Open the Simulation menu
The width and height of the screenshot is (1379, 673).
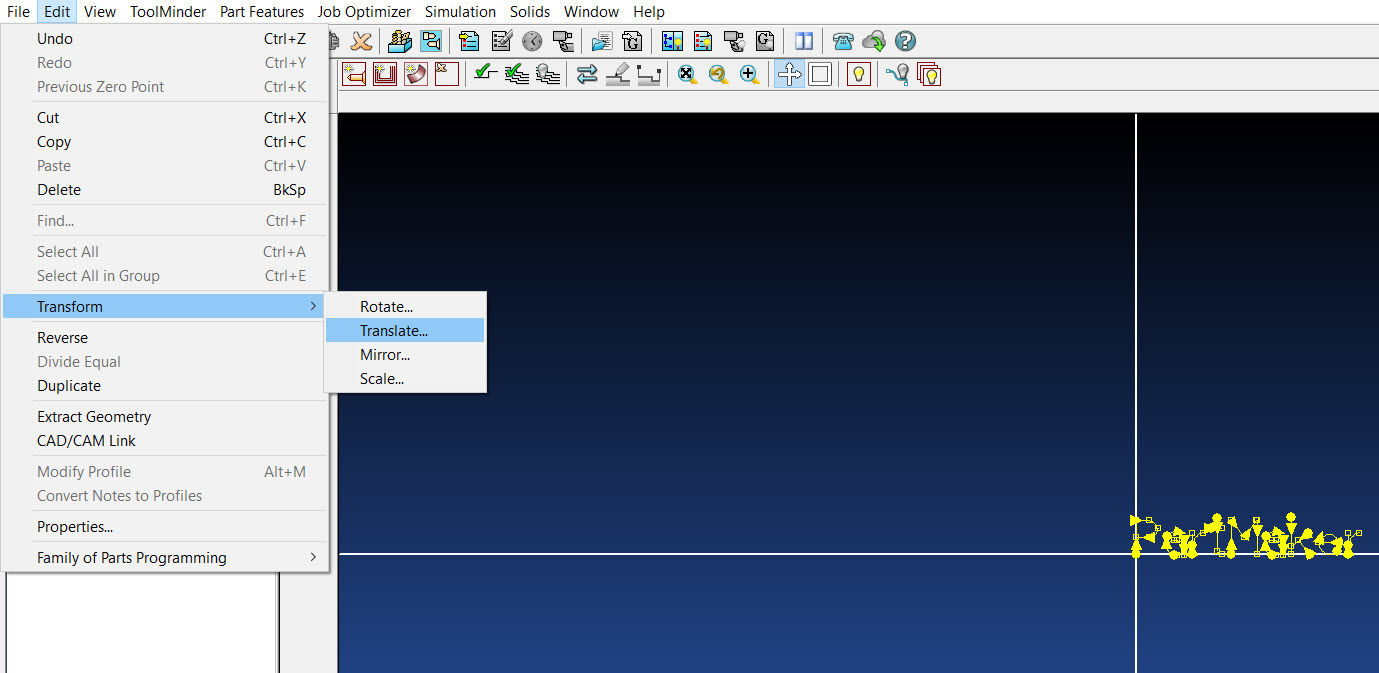(x=460, y=11)
